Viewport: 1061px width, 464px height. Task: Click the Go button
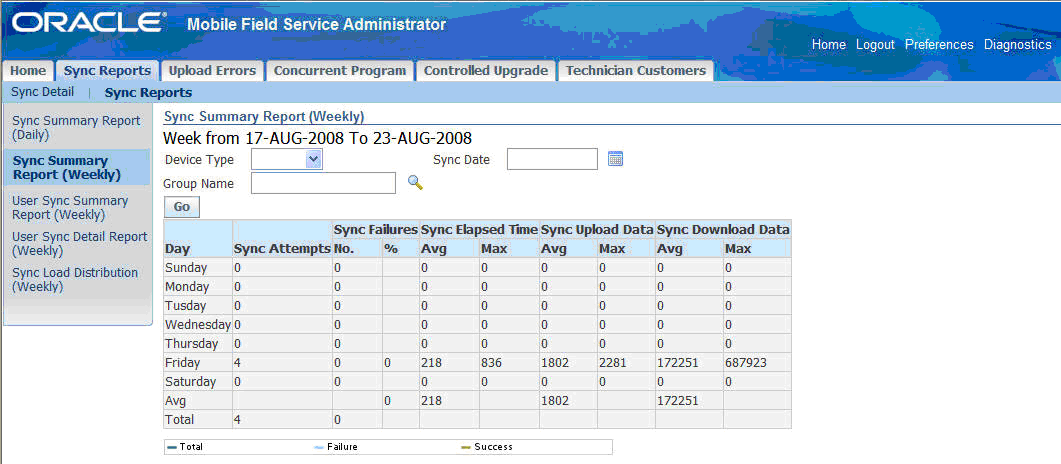182,207
